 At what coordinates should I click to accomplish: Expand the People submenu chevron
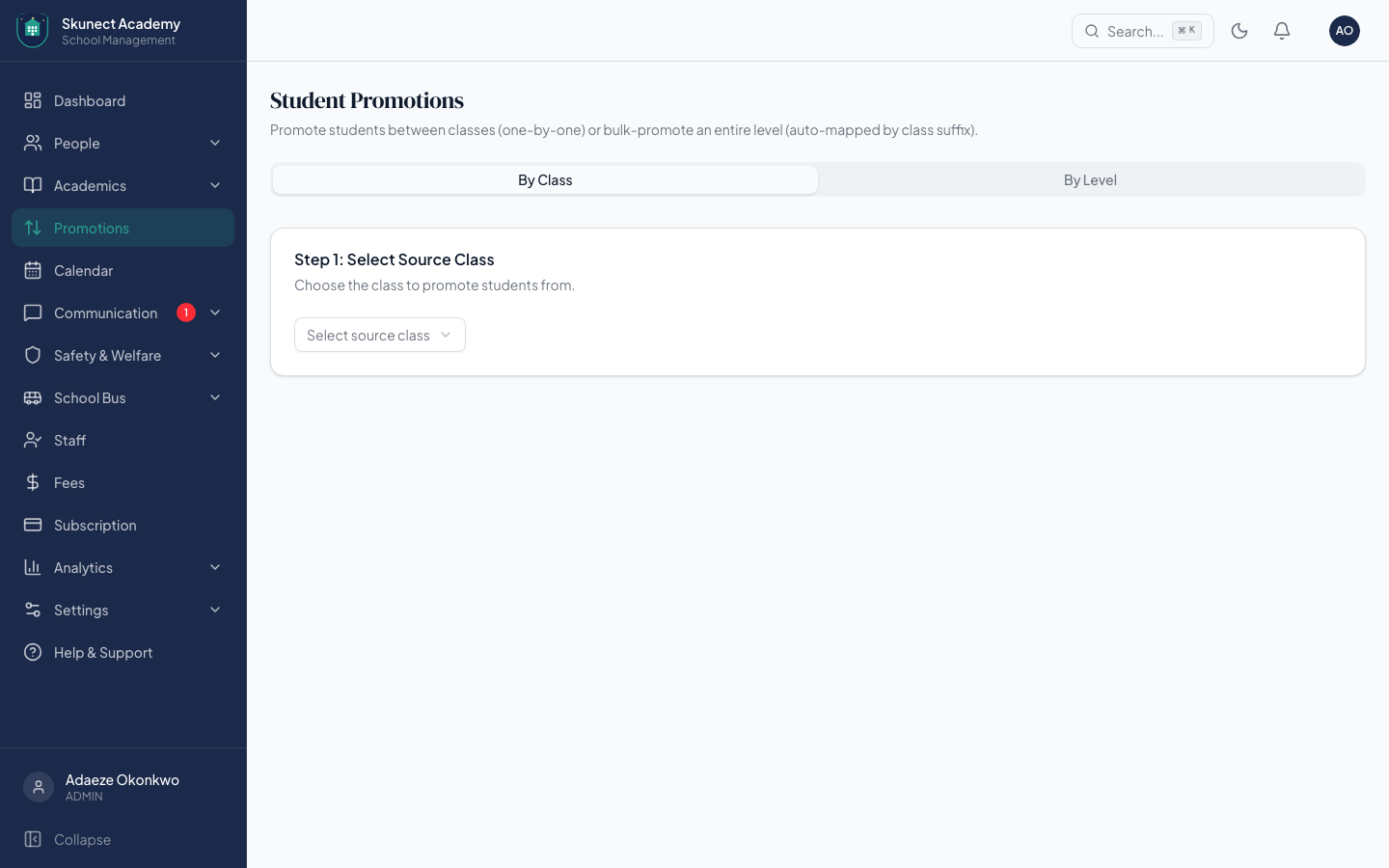[215, 143]
